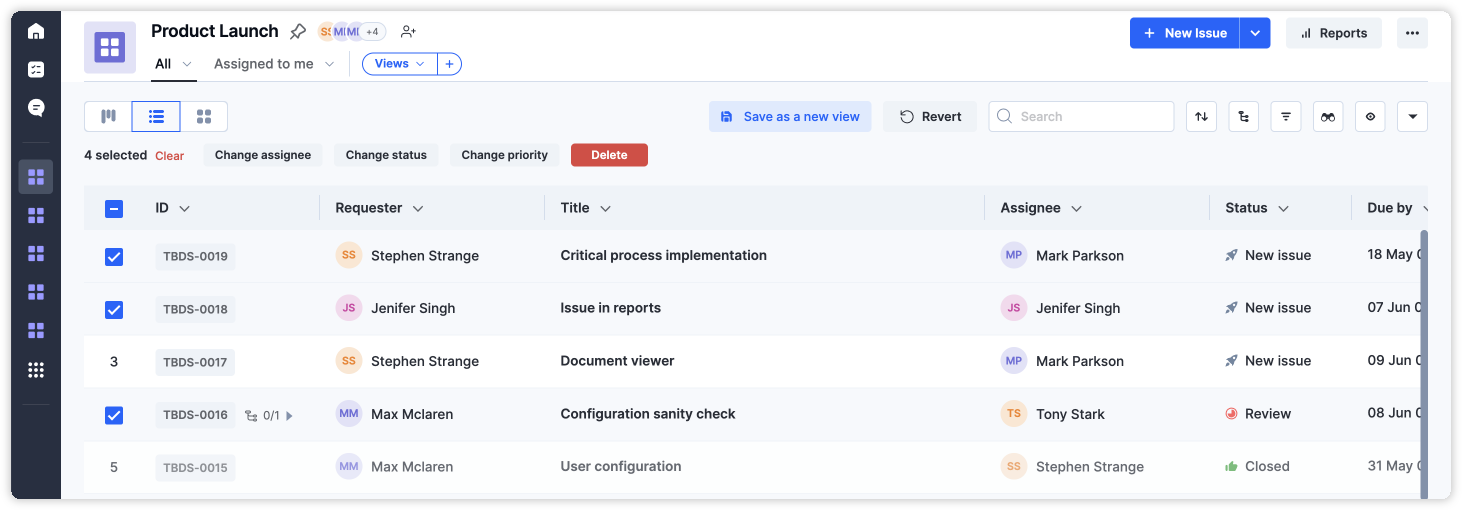The image size is (1462, 511).
Task: Deselect the TBDS-0016 issue checkbox
Action: pyautogui.click(x=114, y=415)
